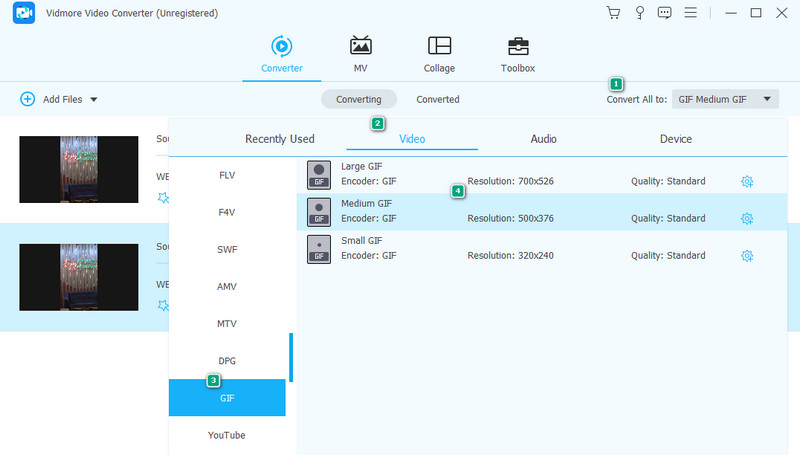Viewport: 800px width, 455px height.
Task: Show the Converted list
Action: pos(438,99)
